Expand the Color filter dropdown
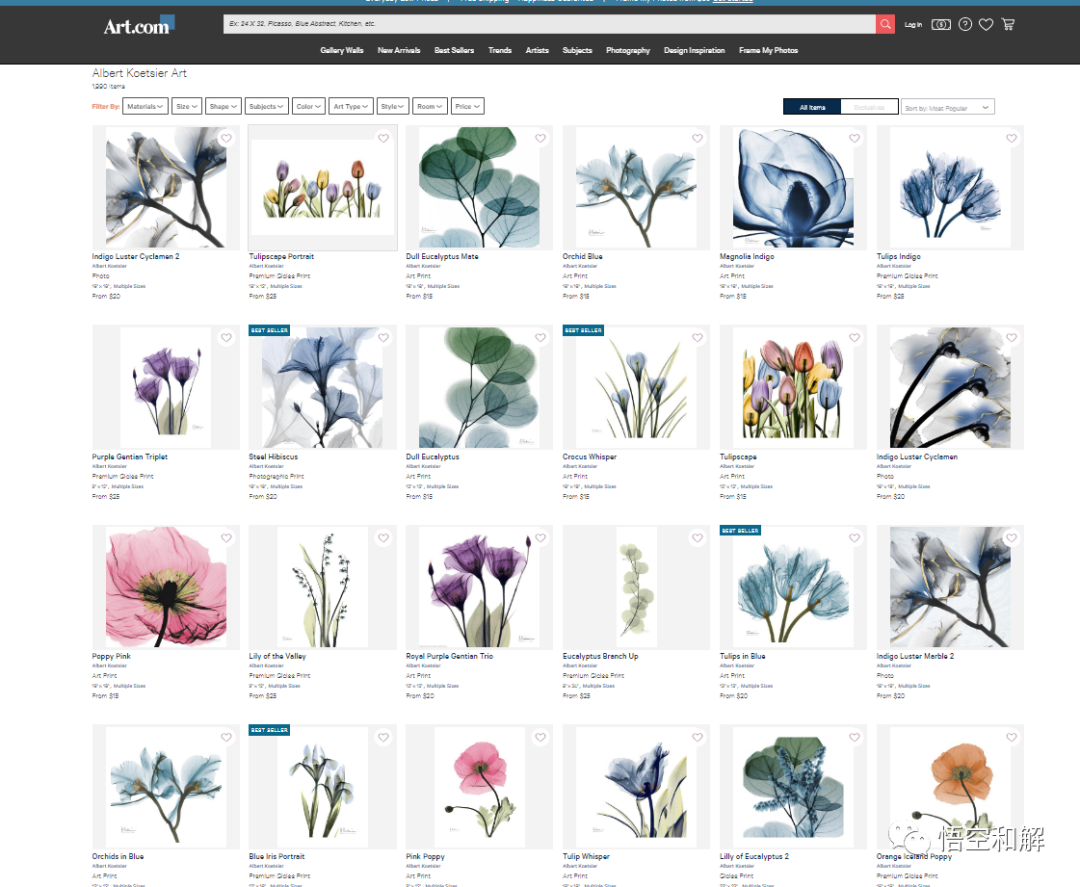The image size is (1080, 887). [x=308, y=106]
